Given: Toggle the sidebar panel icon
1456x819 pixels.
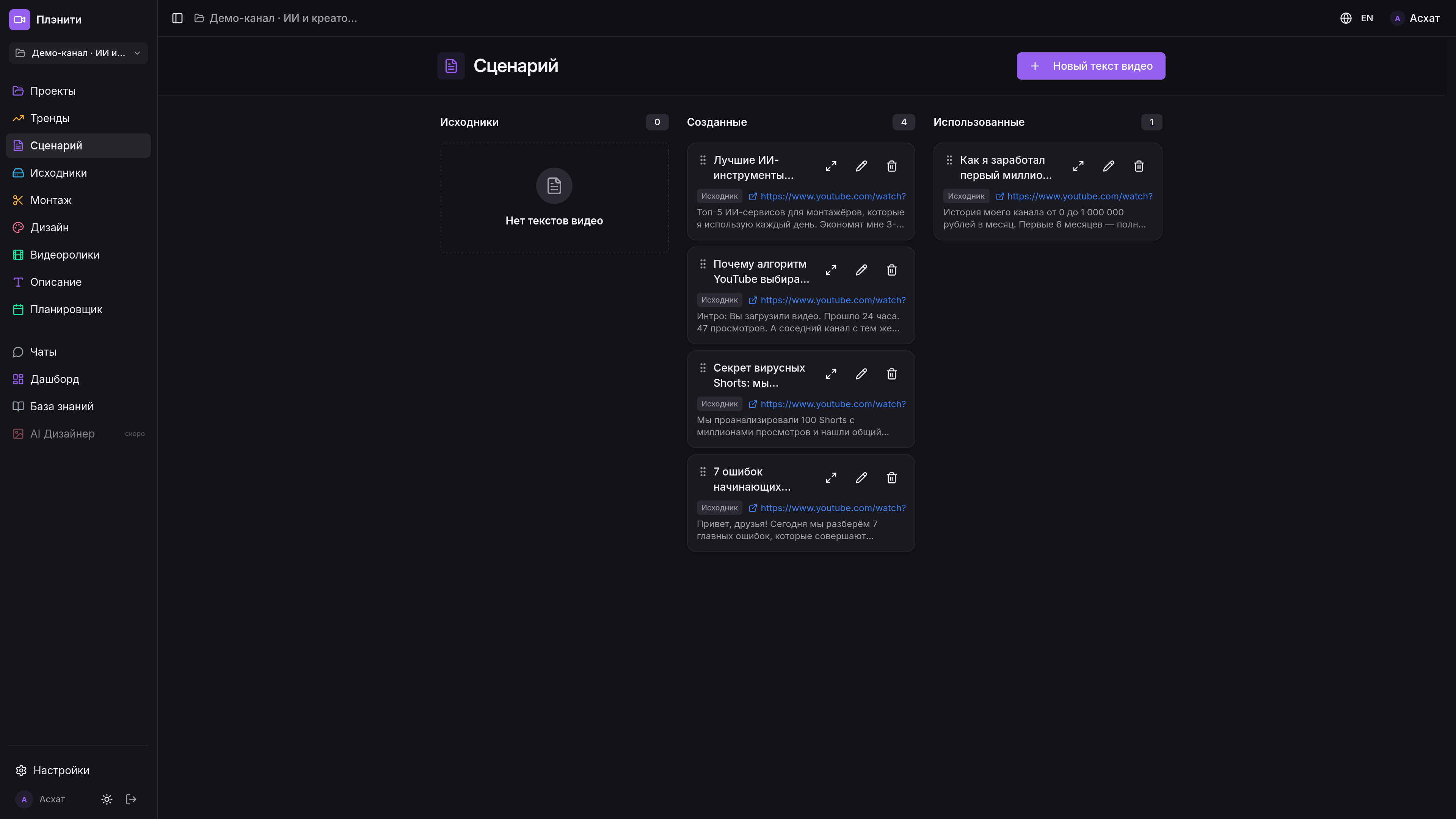Looking at the screenshot, I should point(177,18).
